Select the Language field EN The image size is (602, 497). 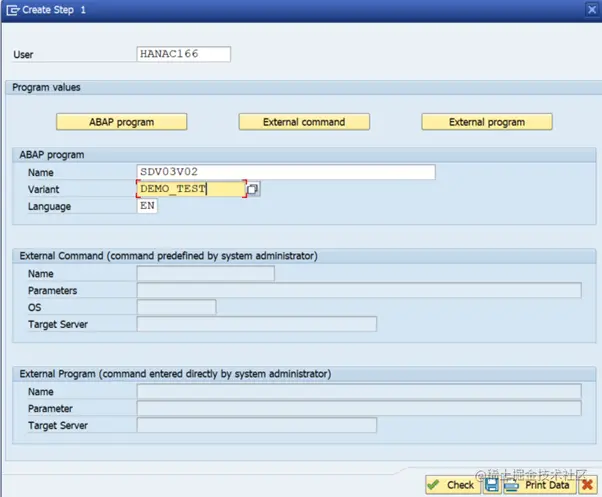tap(147, 206)
